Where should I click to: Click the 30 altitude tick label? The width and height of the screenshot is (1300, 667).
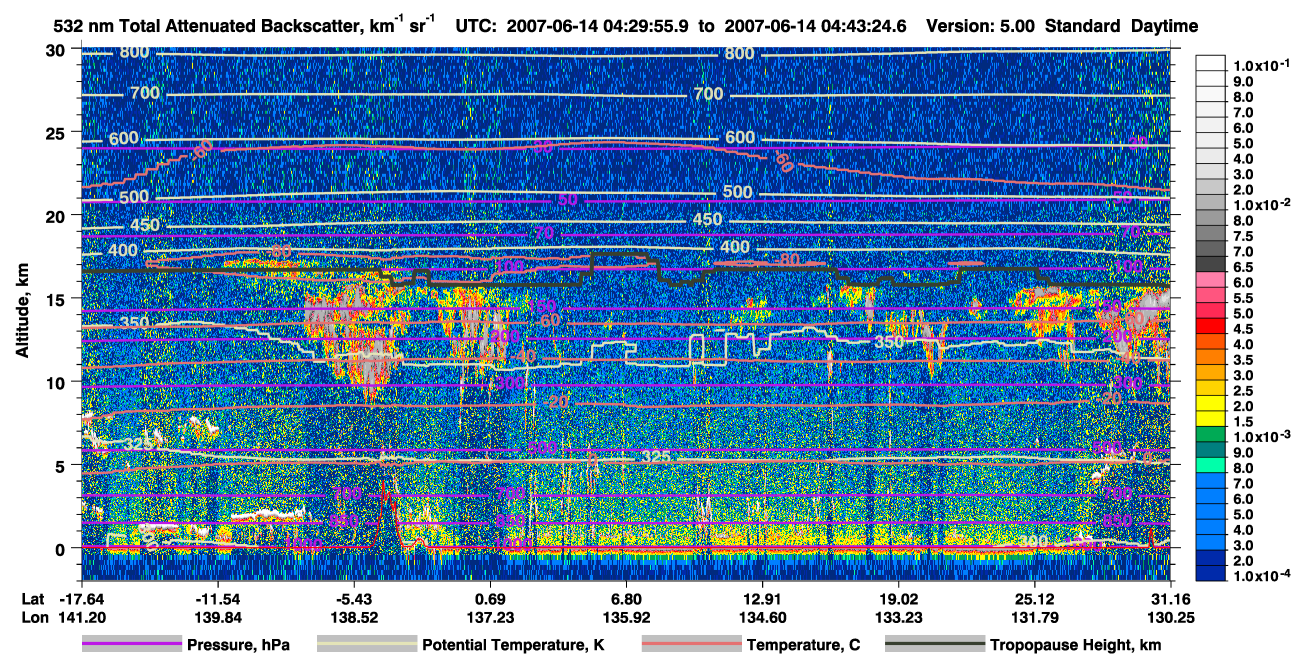coord(55,49)
